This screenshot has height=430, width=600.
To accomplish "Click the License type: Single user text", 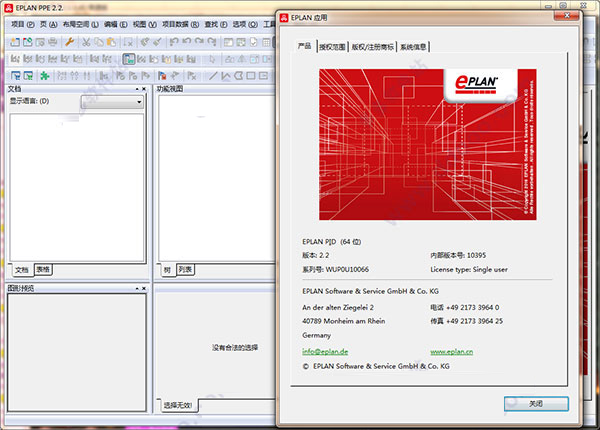I will click(x=469, y=269).
